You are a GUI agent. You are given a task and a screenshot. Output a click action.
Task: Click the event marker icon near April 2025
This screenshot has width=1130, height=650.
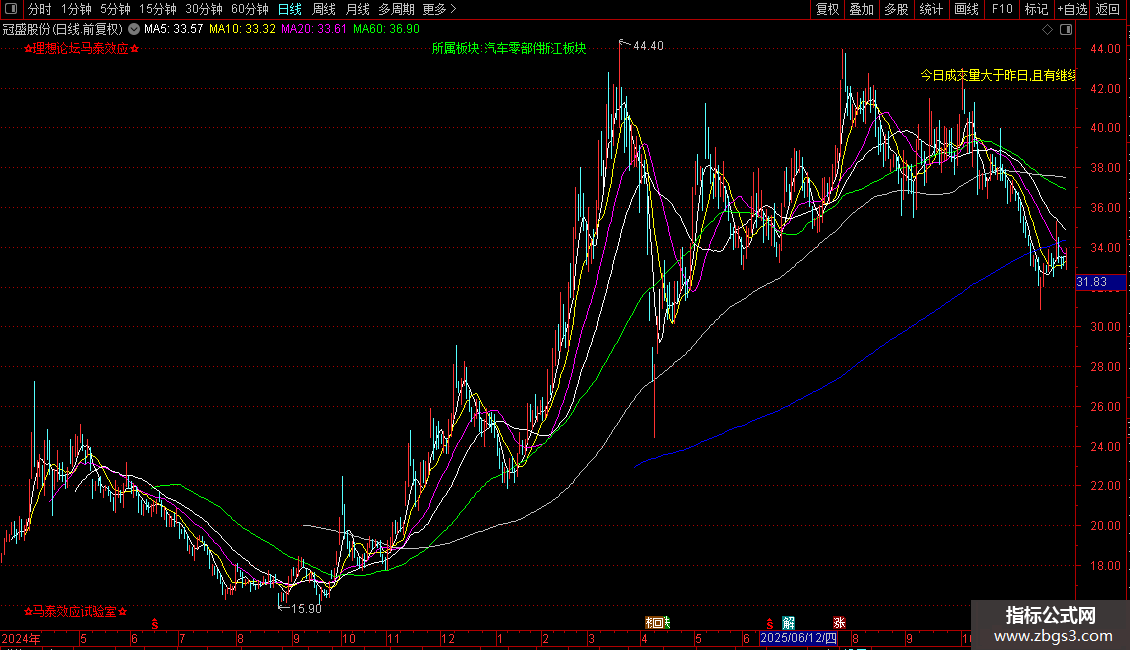(x=658, y=623)
